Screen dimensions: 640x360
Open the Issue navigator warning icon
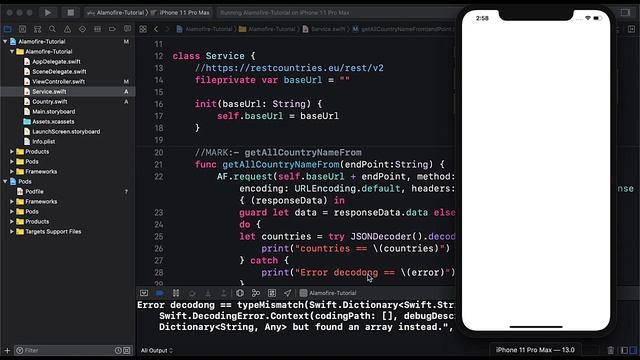pyautogui.click(x=67, y=29)
